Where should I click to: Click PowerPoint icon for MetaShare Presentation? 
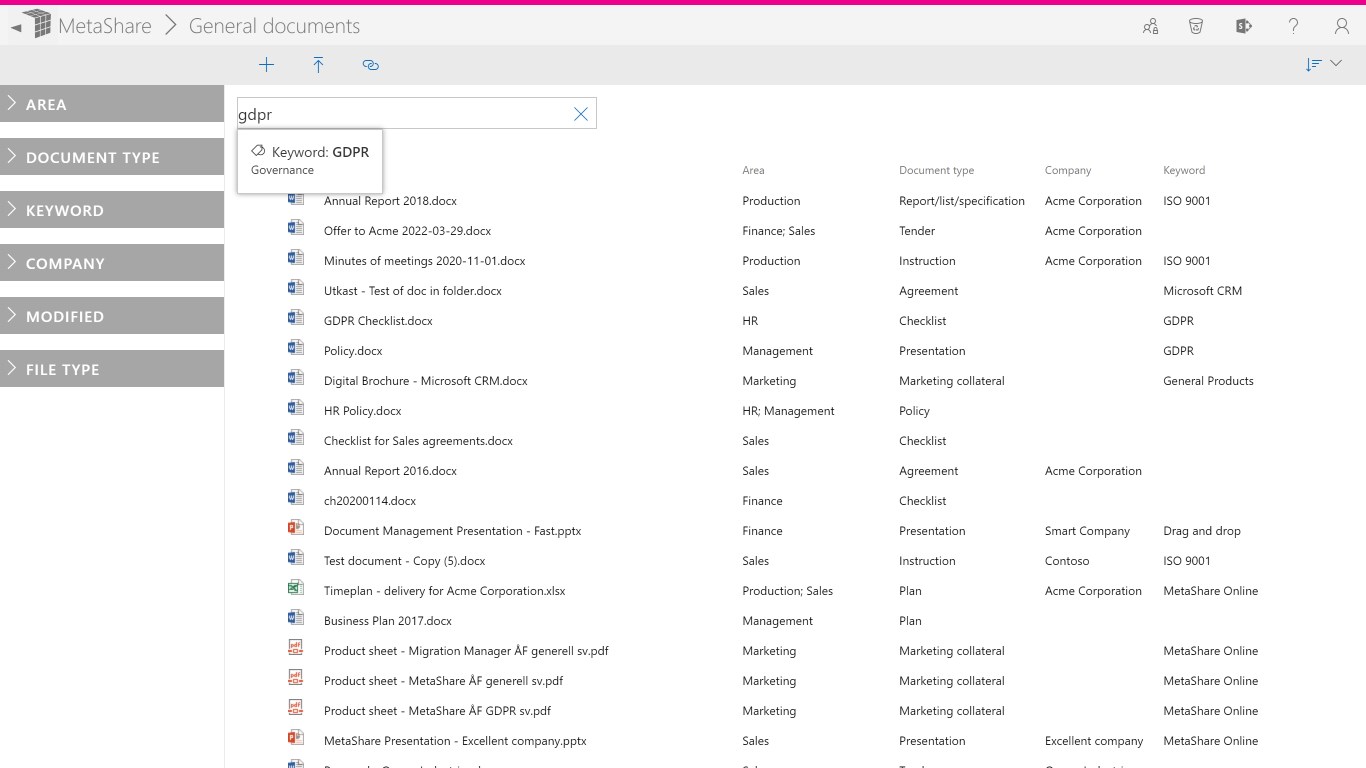[295, 739]
